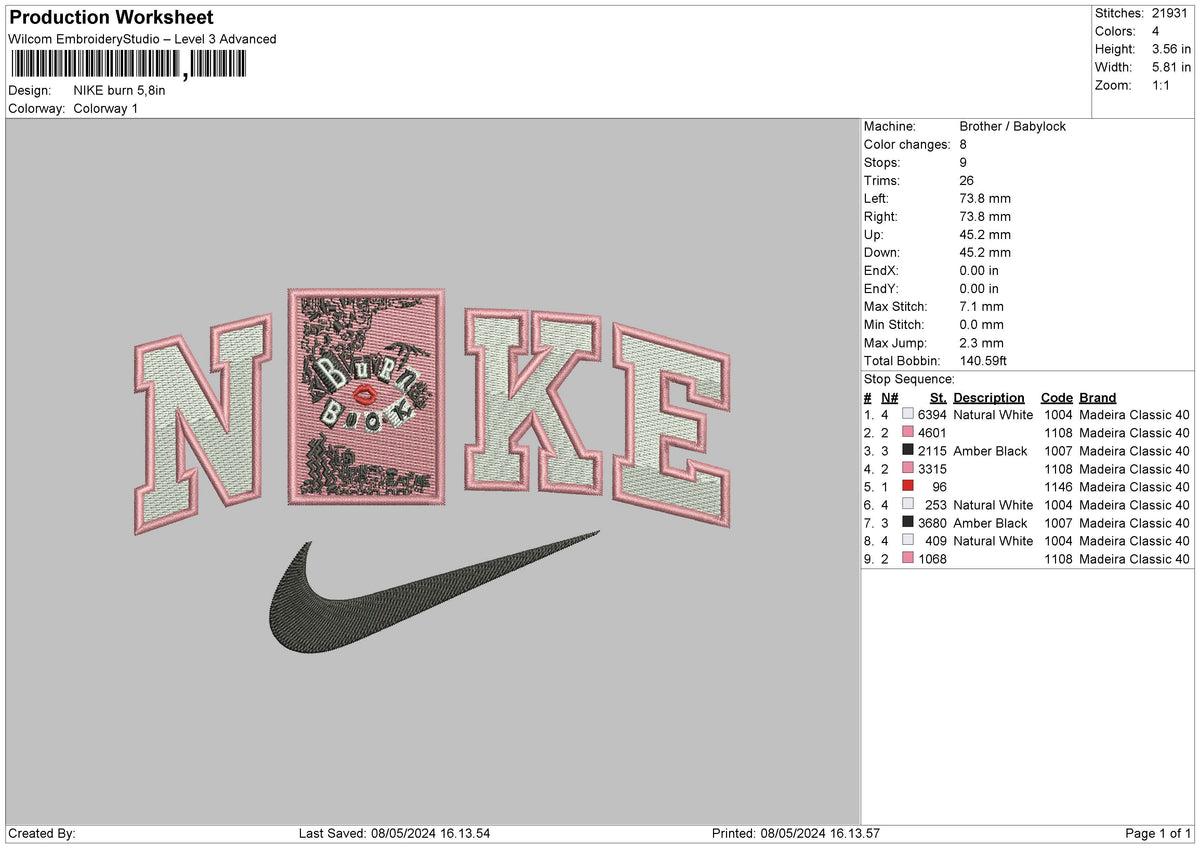Viewport: 1200px width, 848px height.
Task: Select the design name 'NIKE burn 5,8in'
Action: [x=120, y=90]
